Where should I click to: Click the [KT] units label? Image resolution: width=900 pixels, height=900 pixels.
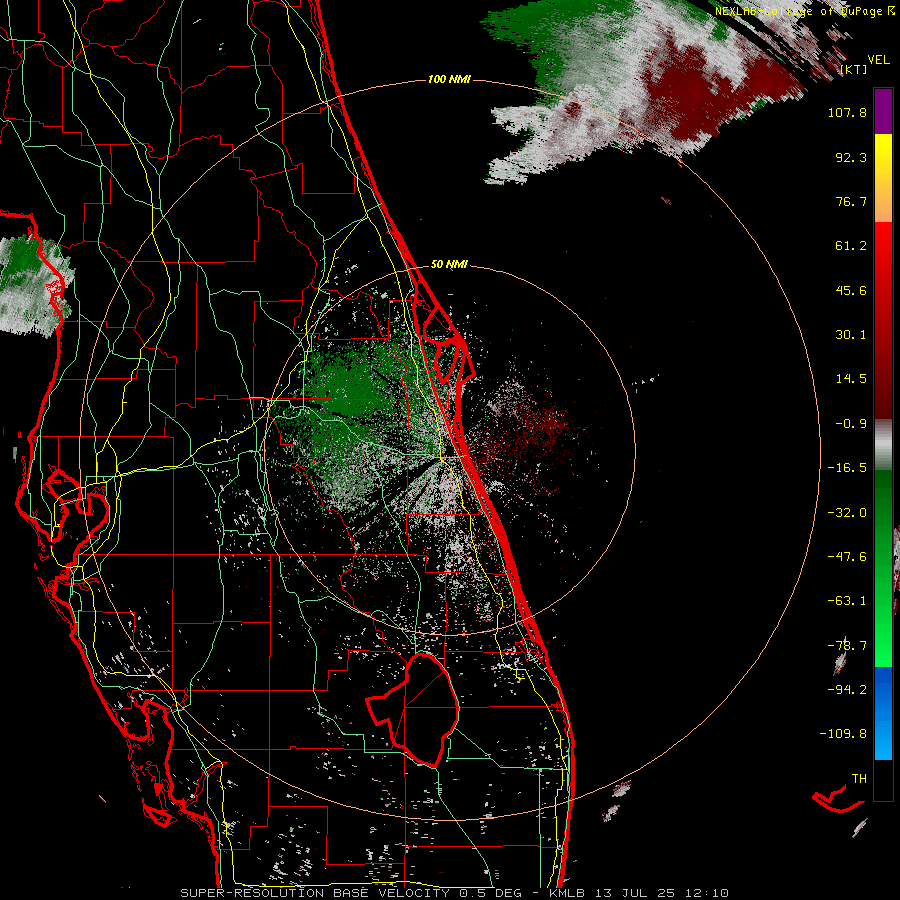tap(853, 69)
